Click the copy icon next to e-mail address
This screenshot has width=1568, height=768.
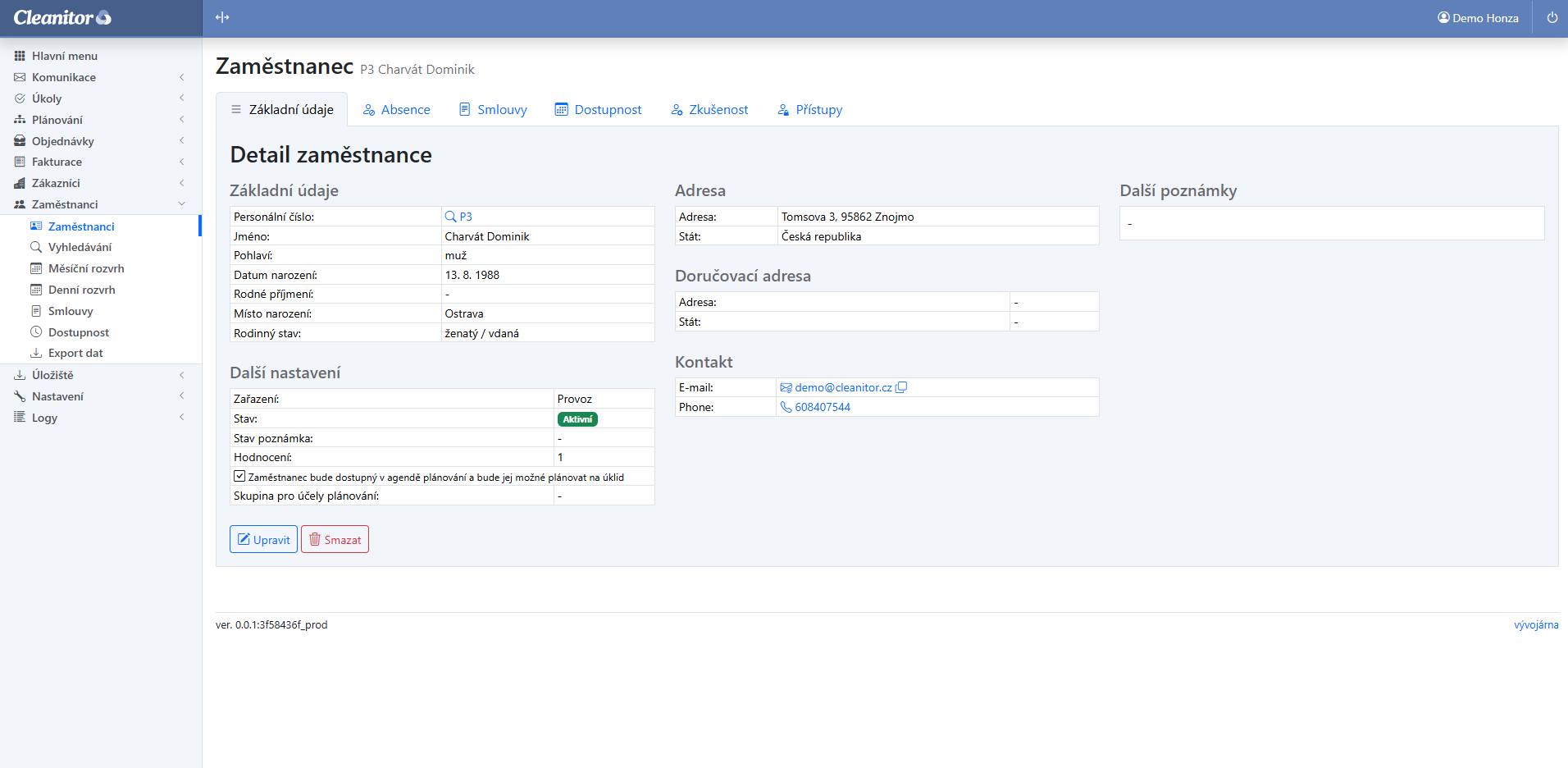[x=901, y=387]
